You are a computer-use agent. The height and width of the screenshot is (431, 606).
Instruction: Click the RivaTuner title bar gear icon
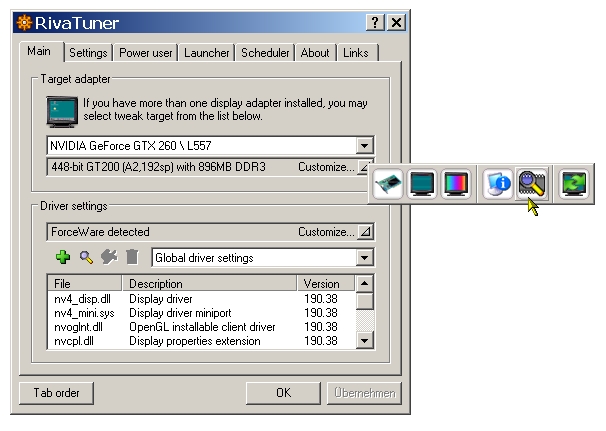coord(24,23)
